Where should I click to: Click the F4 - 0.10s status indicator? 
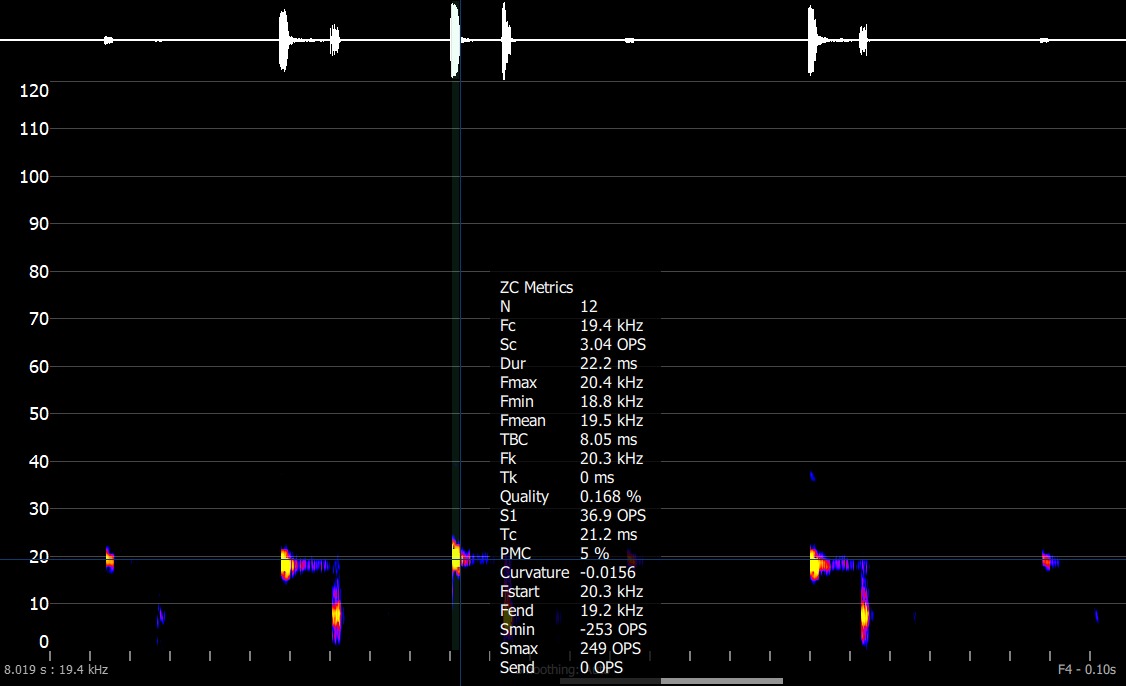(x=1086, y=669)
